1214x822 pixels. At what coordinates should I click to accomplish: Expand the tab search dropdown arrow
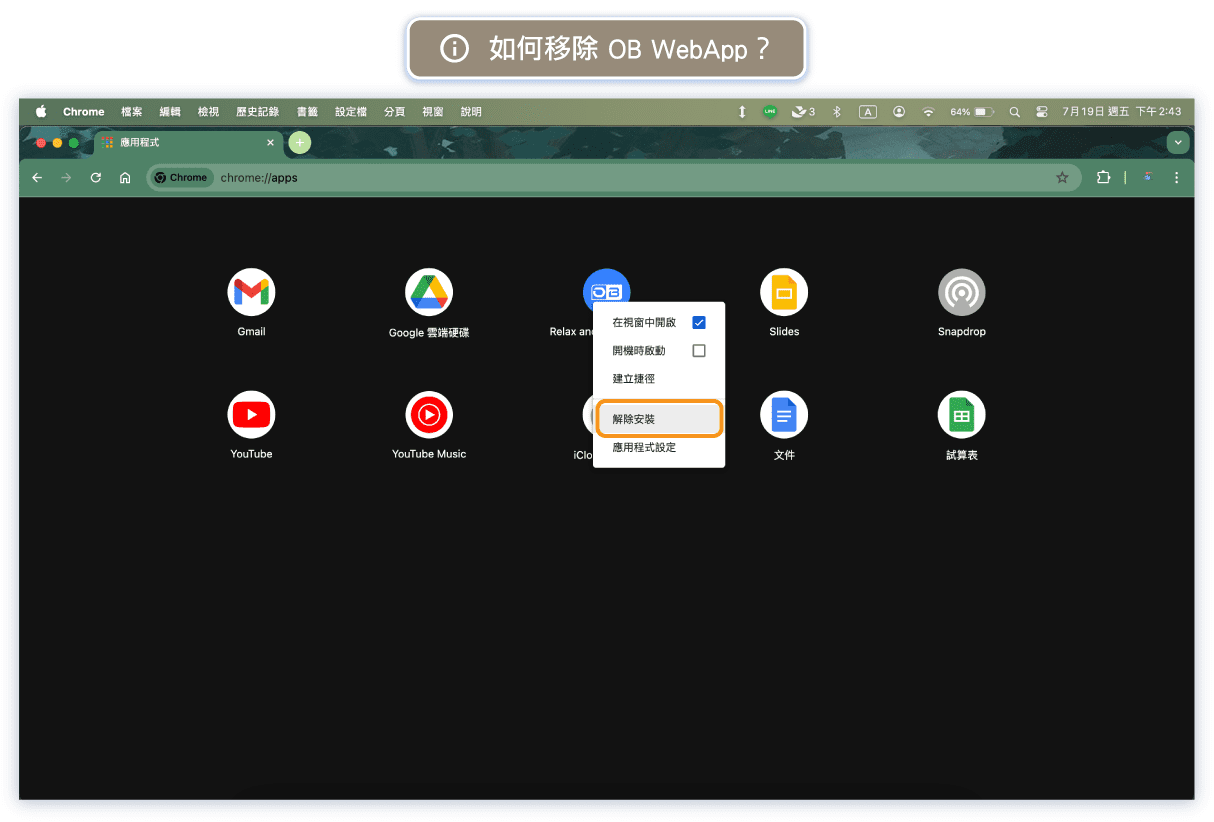tap(1178, 143)
